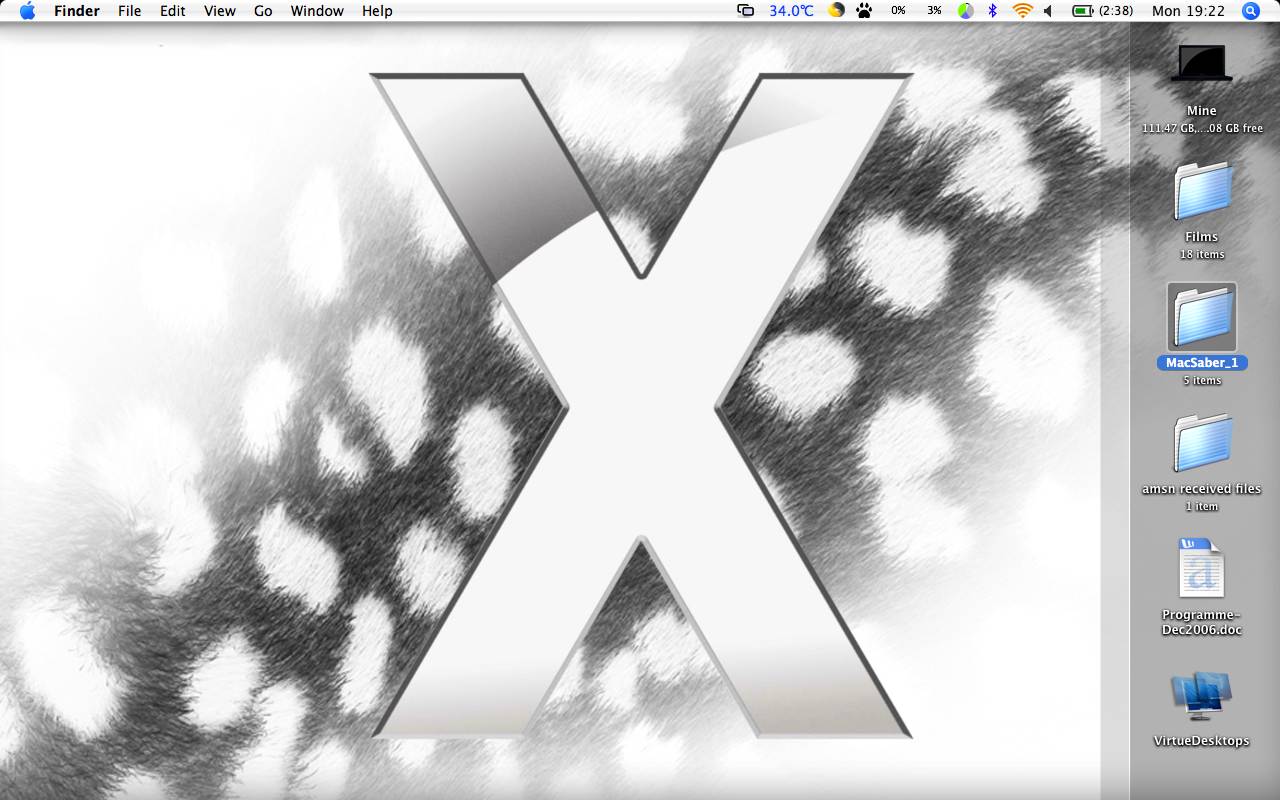Open the Help menu
1280x800 pixels.
[377, 11]
